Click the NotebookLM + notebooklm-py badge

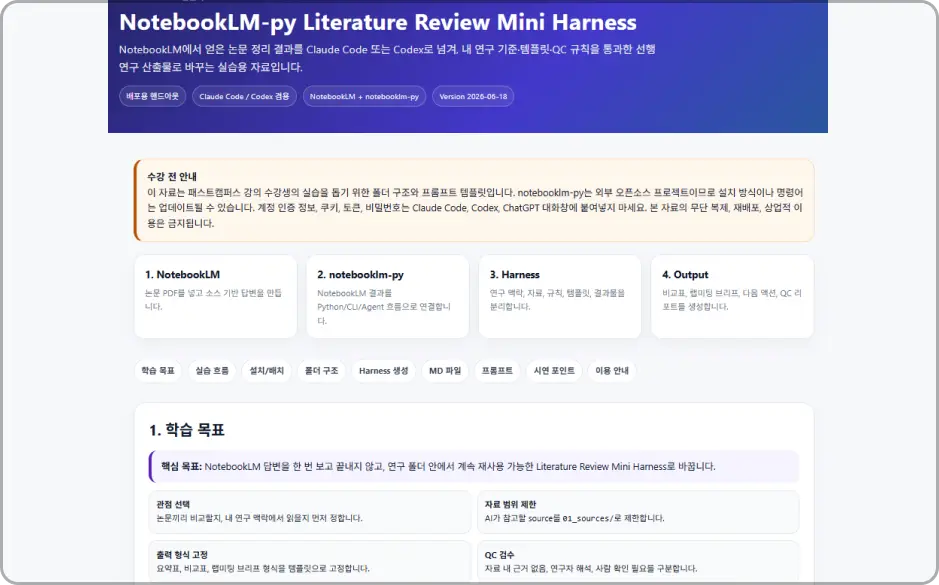(364, 96)
